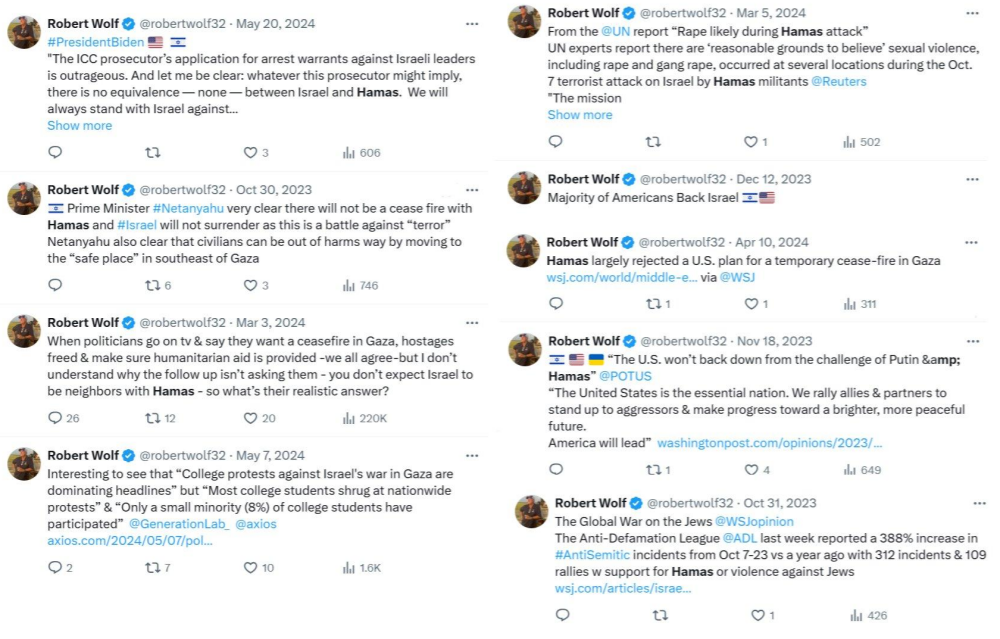View analytics for the May 7, 2024 tweet
The height and width of the screenshot is (639, 1000).
click(350, 568)
